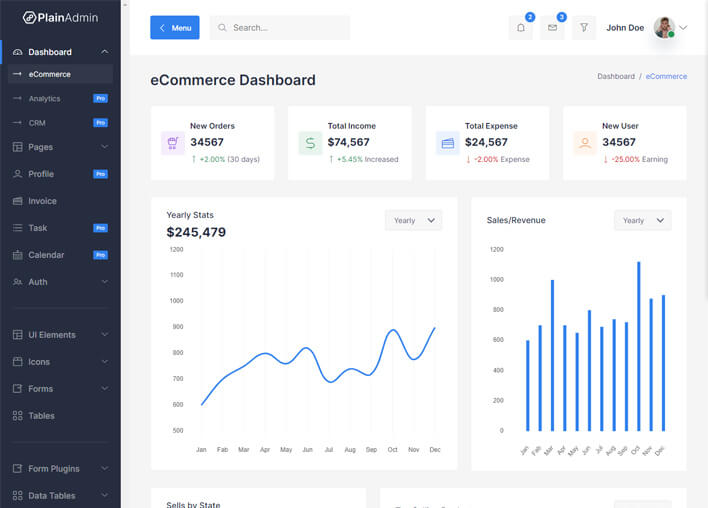Viewport: 708px width, 508px height.
Task: Click the Dashboard breadcrumb link
Action: pyautogui.click(x=615, y=76)
